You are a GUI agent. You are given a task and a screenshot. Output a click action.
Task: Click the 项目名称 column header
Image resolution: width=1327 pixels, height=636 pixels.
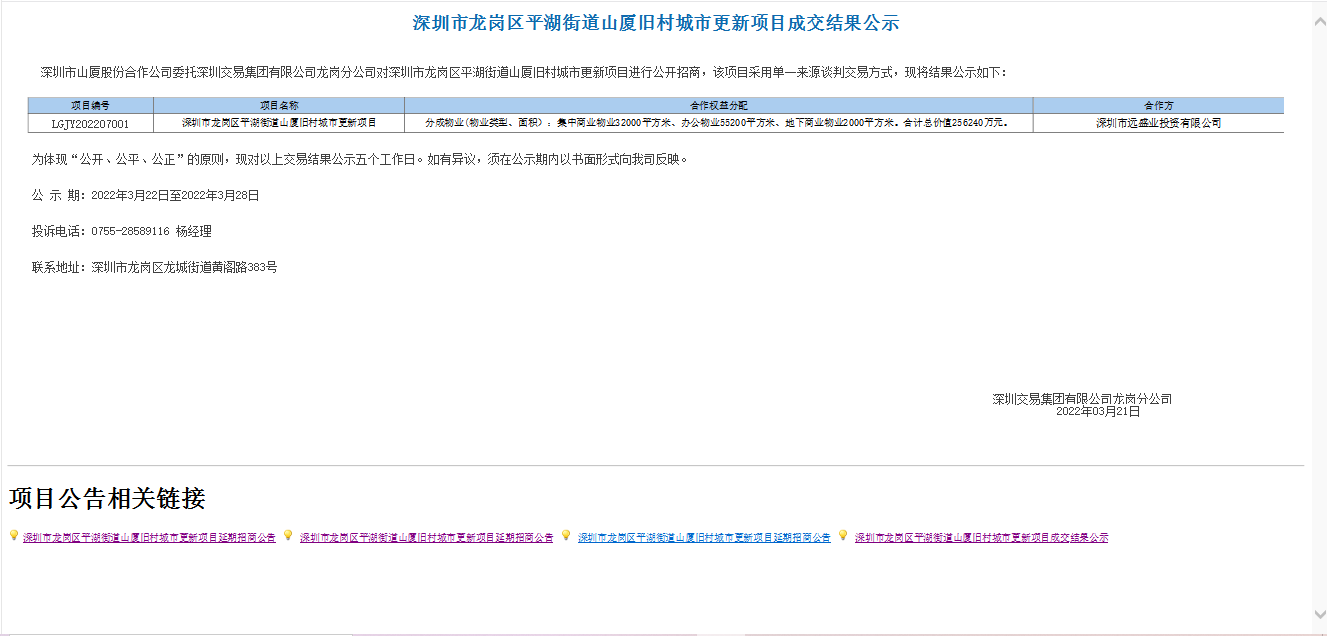coord(279,105)
